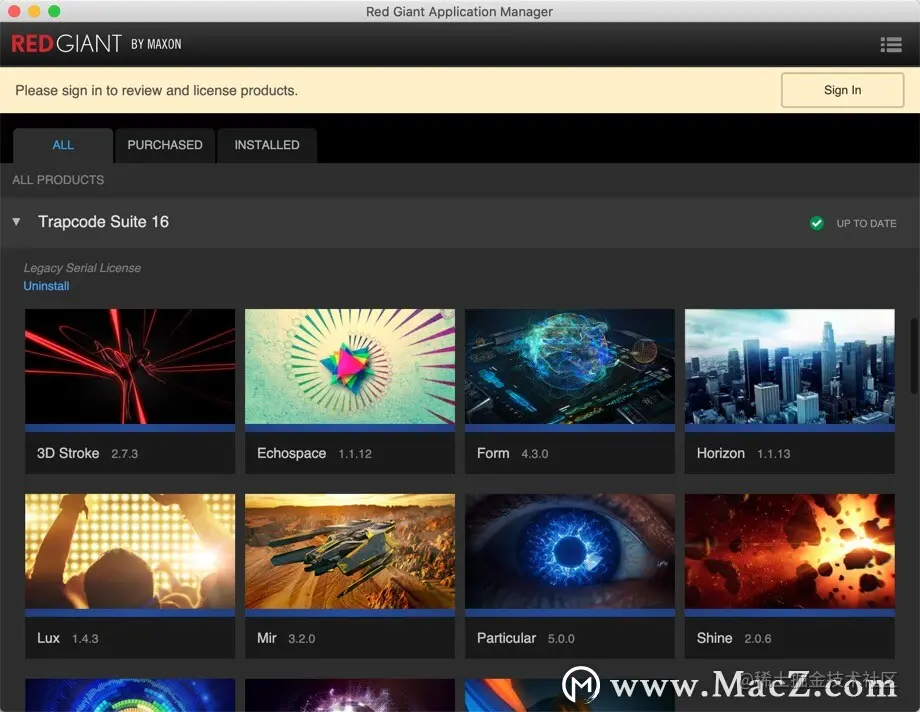Click the Particular product name
This screenshot has width=920, height=712.
506,638
